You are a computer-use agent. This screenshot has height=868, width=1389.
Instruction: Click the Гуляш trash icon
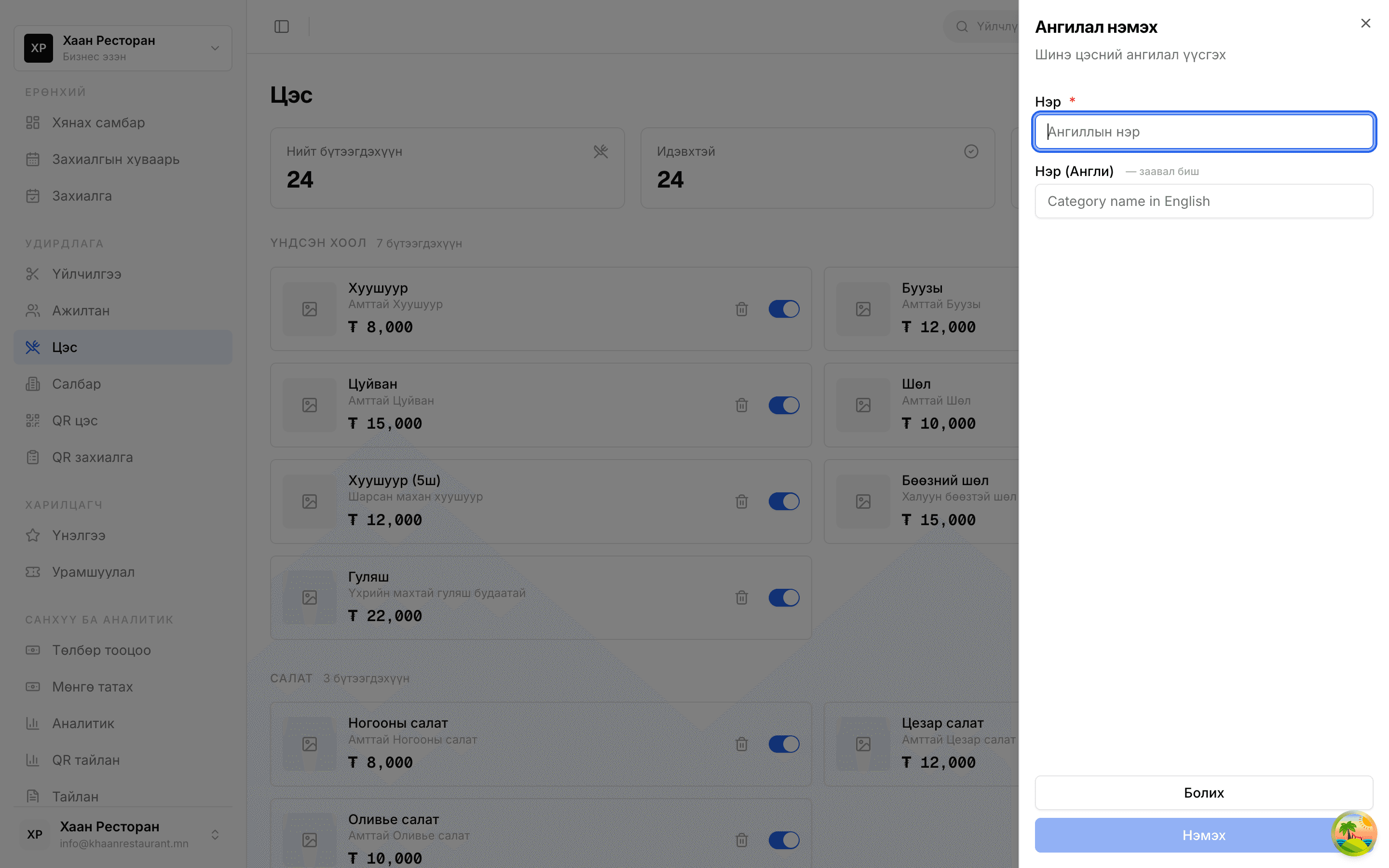742,597
